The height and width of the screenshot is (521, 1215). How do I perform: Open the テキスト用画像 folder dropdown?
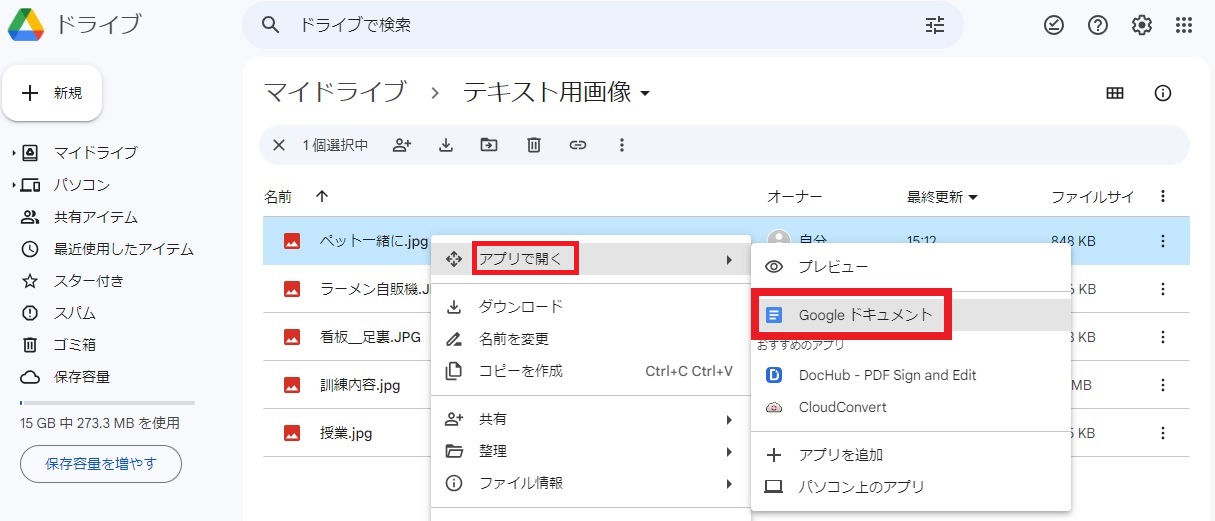click(645, 94)
